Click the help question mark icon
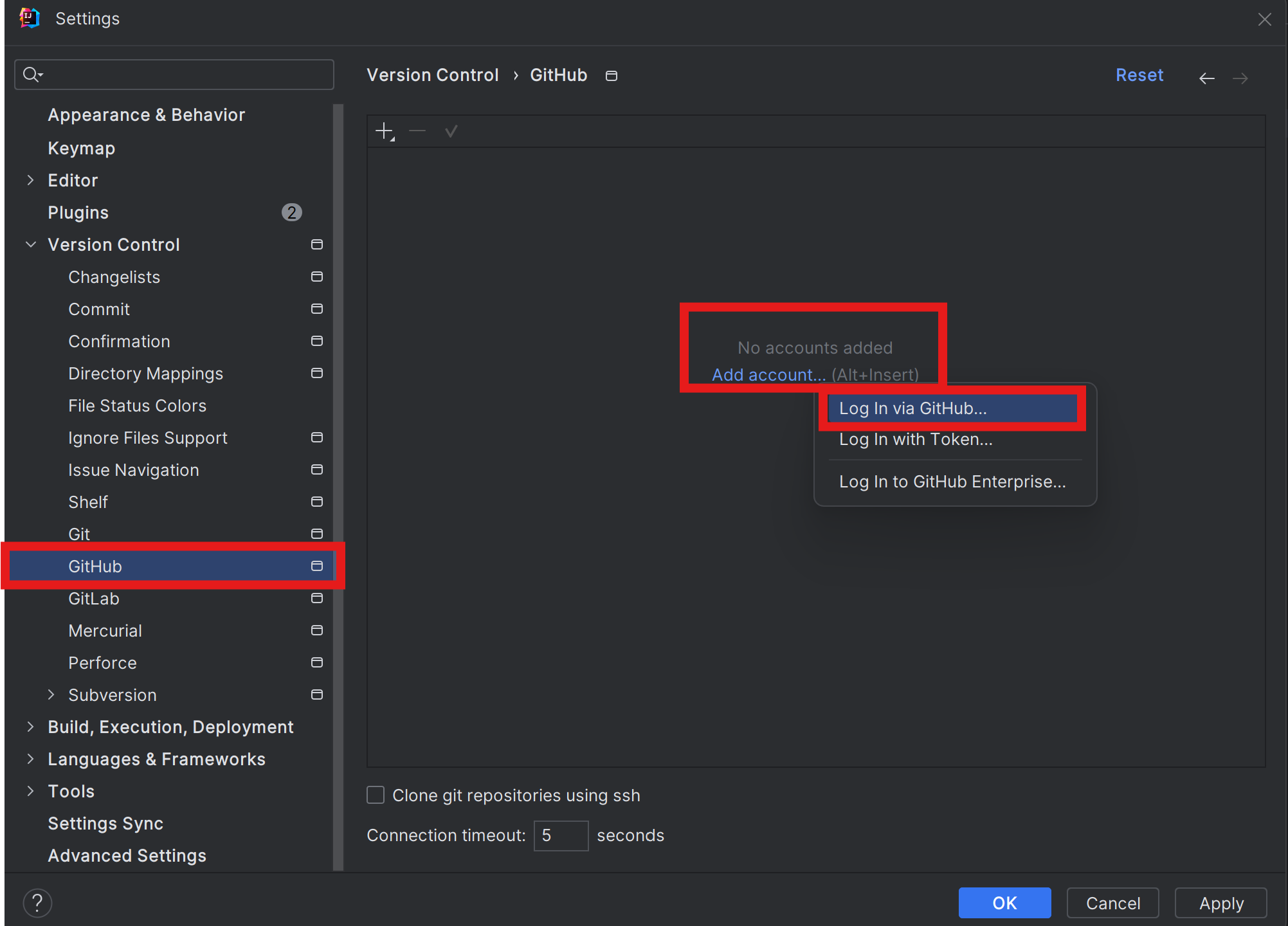 [38, 903]
